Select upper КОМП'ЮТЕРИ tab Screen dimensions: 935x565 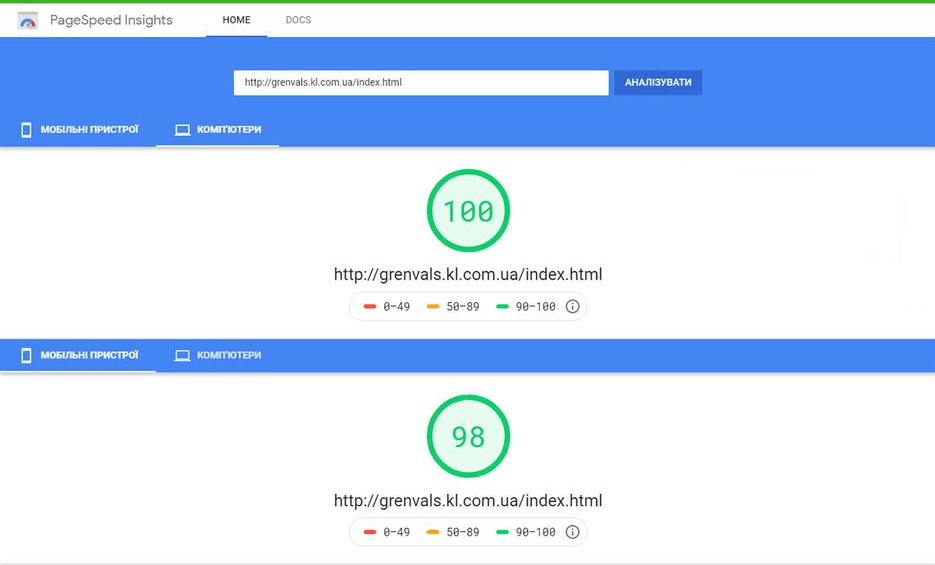pyautogui.click(x=218, y=129)
